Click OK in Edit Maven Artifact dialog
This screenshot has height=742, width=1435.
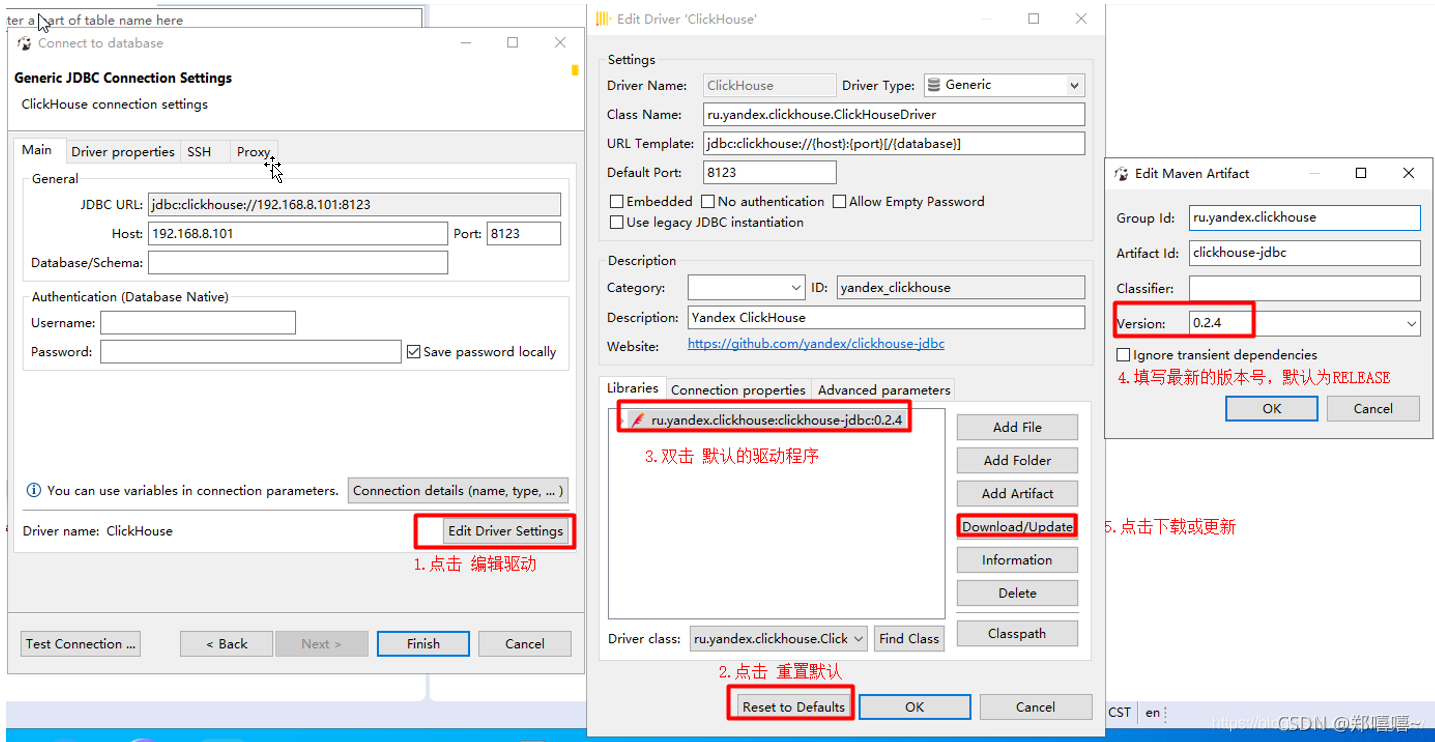[x=1271, y=409]
